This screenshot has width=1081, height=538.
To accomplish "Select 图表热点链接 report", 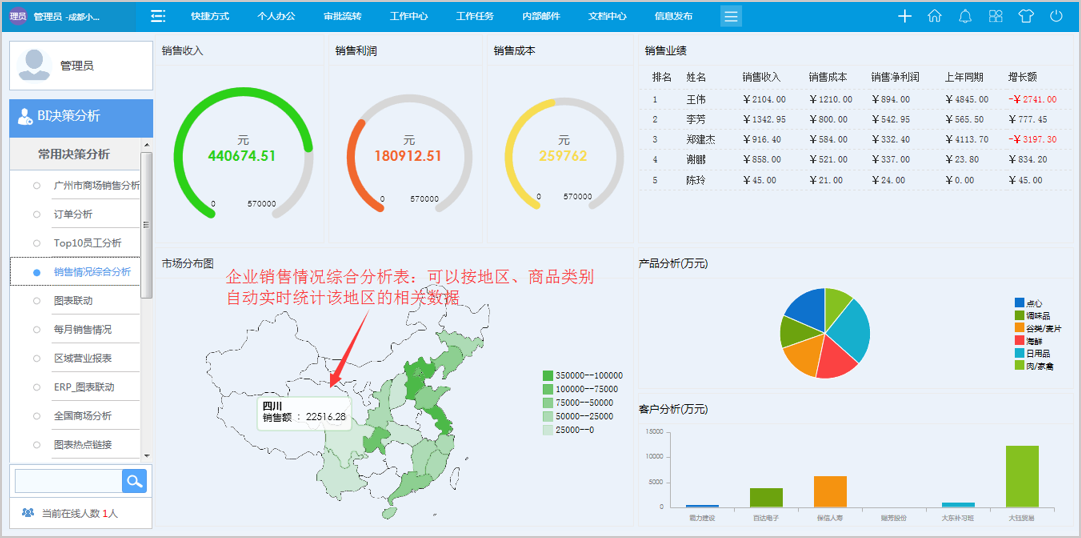I will (83, 444).
